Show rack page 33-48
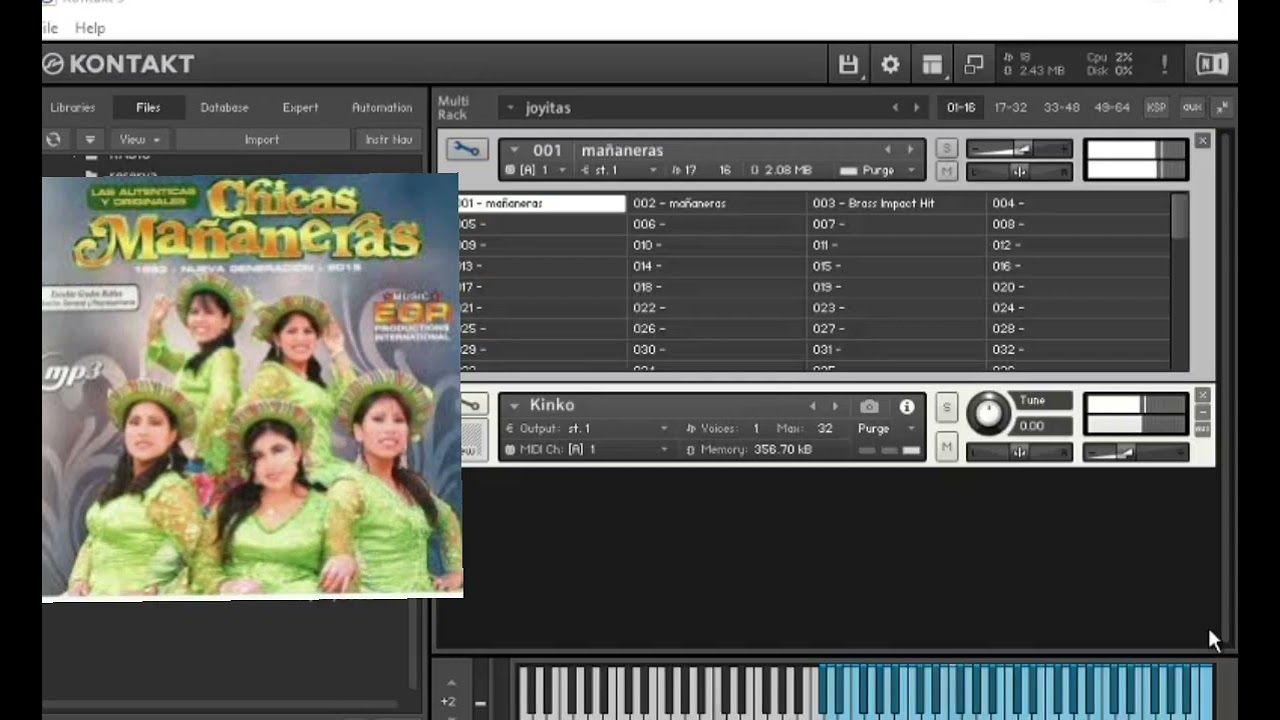The width and height of the screenshot is (1280, 720). coord(1061,107)
